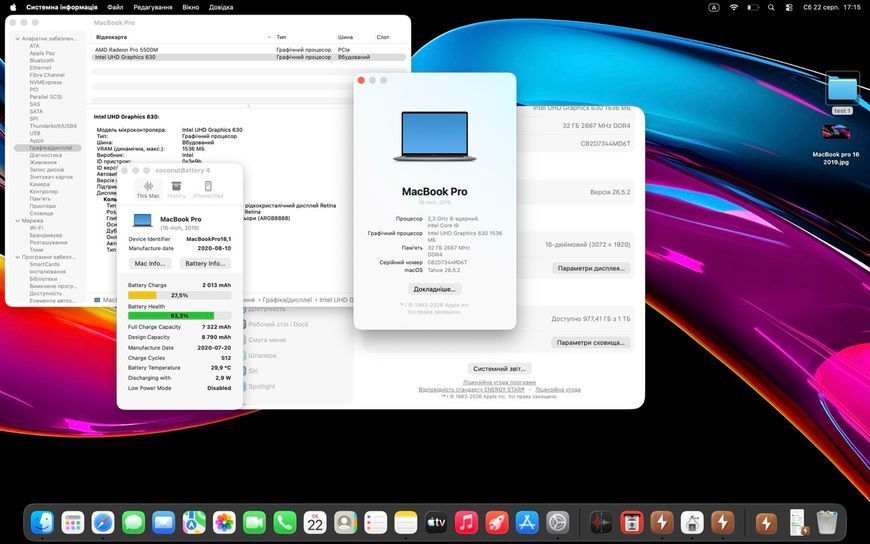Open Finder from the Dock
870x544 pixels.
[x=43, y=522]
